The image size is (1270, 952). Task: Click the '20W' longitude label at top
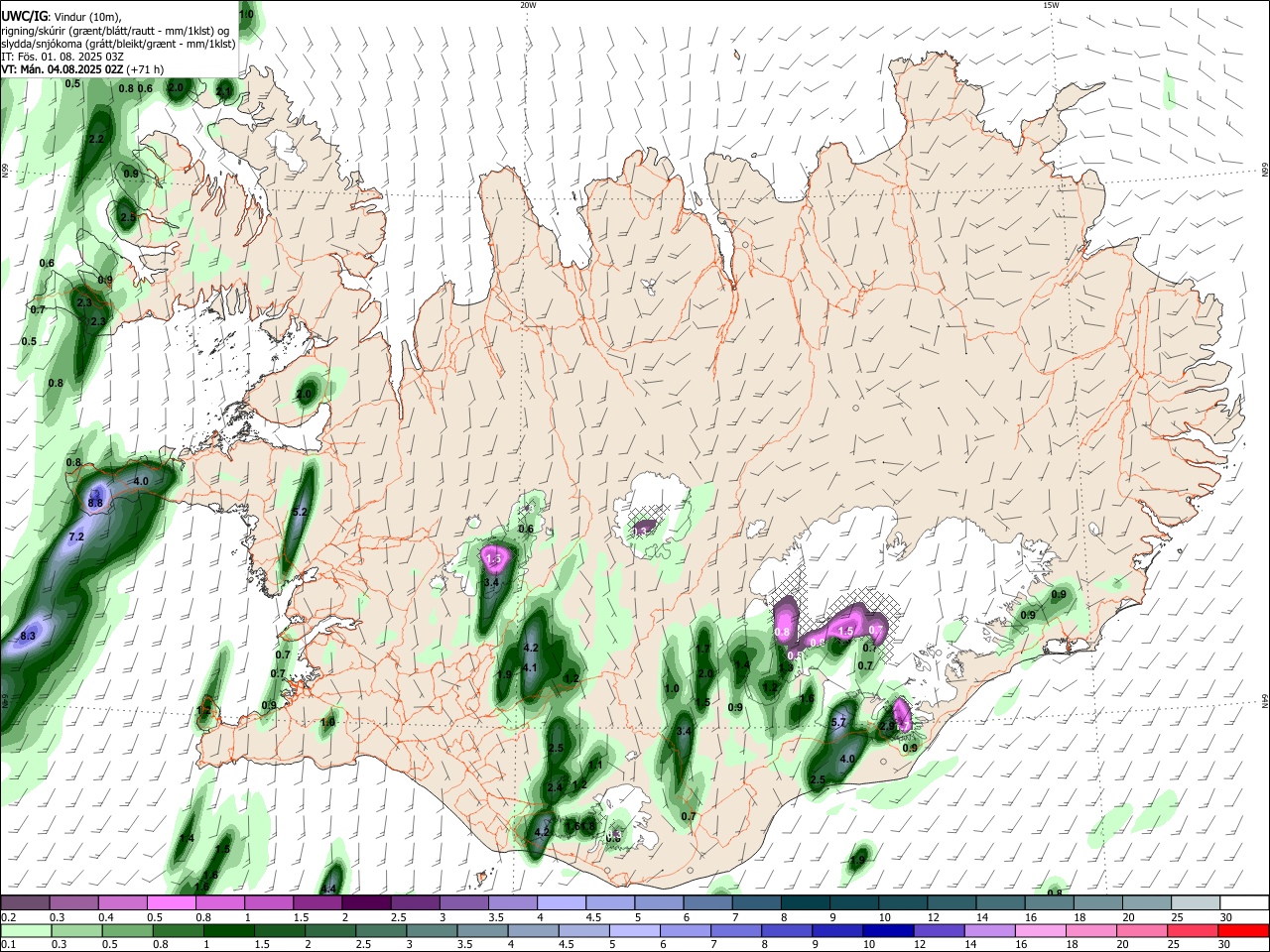528,5
